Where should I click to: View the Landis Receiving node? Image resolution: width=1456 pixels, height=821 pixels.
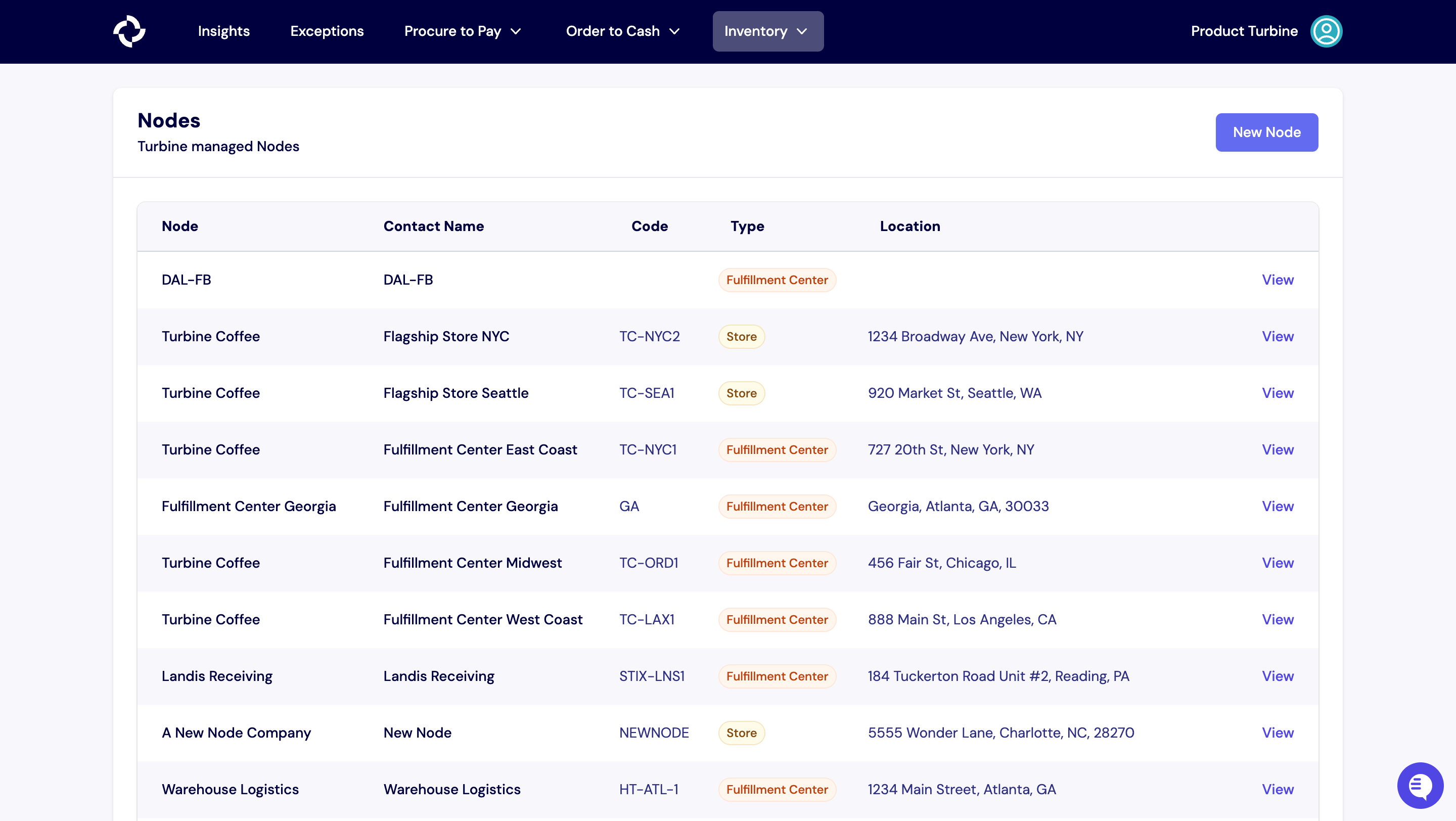tap(1278, 676)
